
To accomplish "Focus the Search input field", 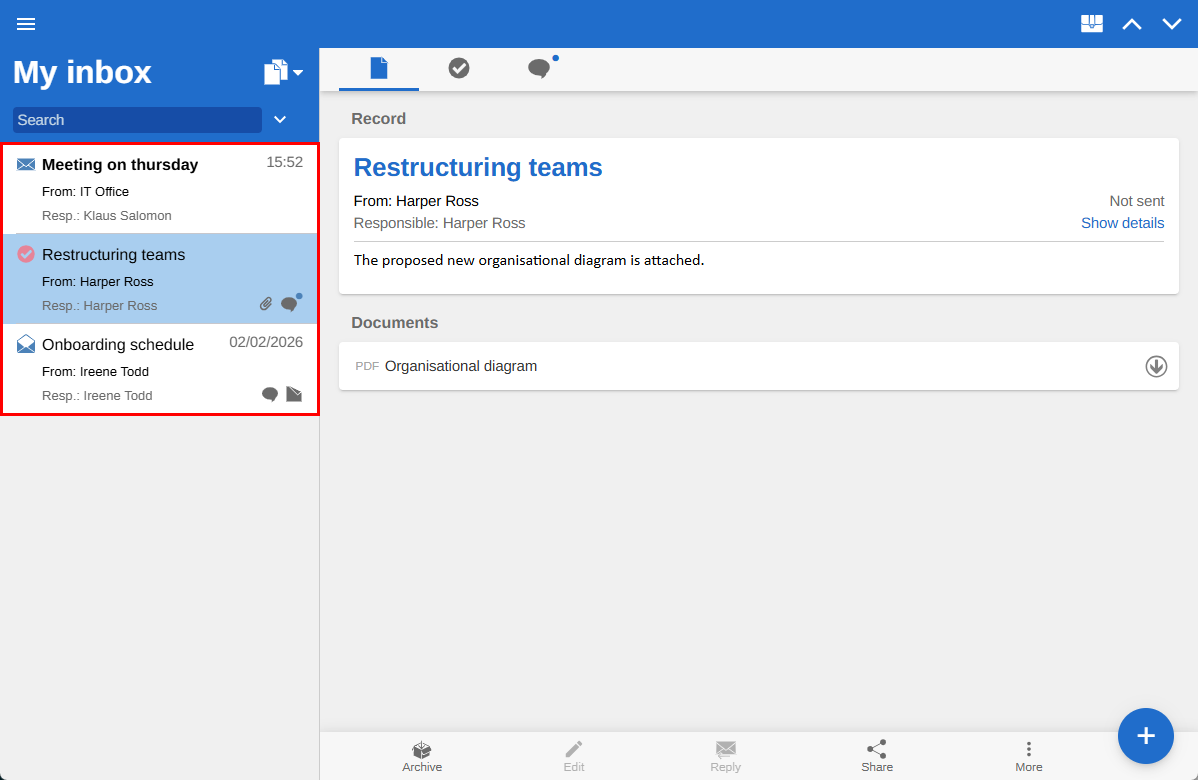I will click(138, 120).
